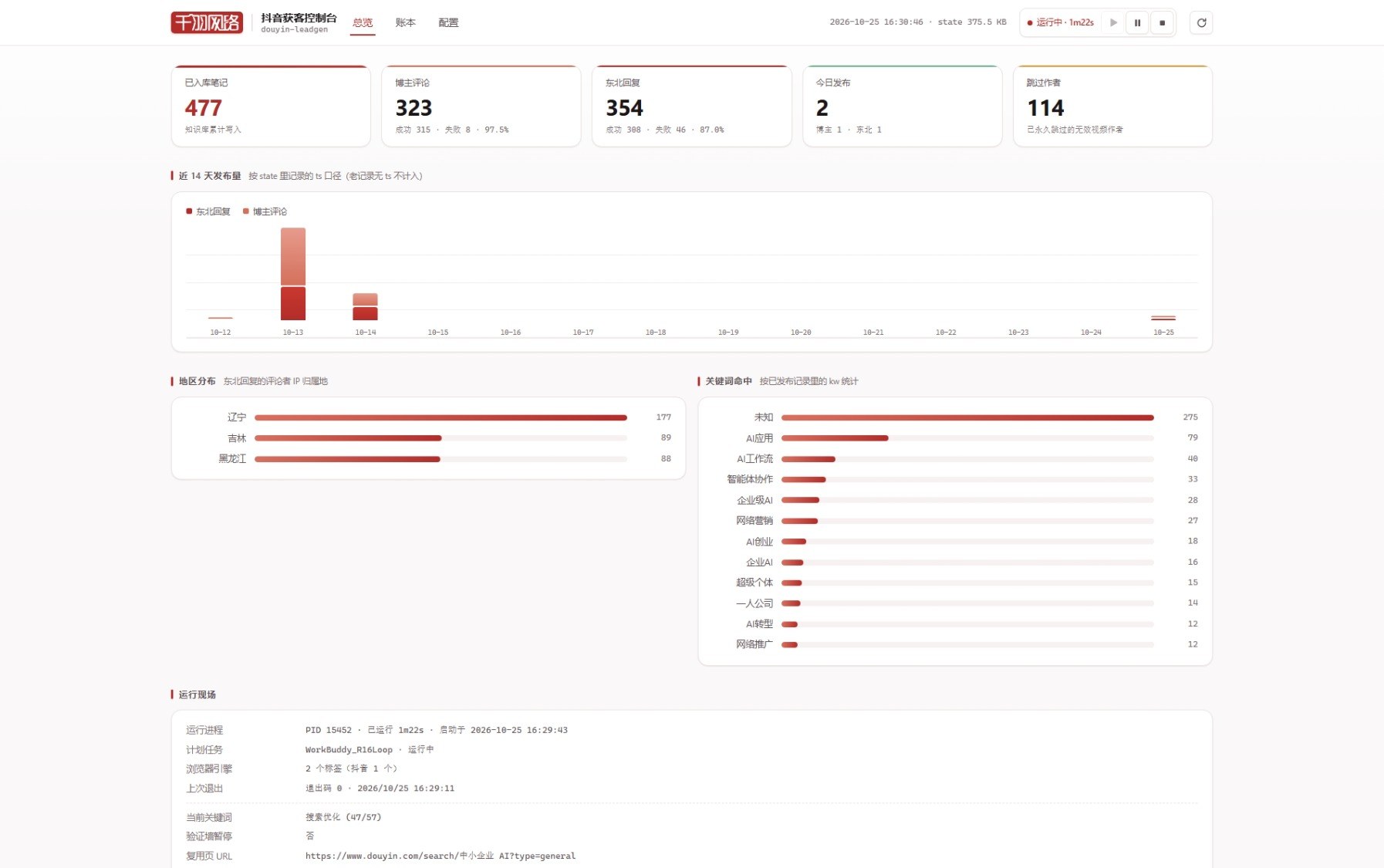Open the 今日发布 card
Screen dimensions: 1384x868
(x=903, y=106)
